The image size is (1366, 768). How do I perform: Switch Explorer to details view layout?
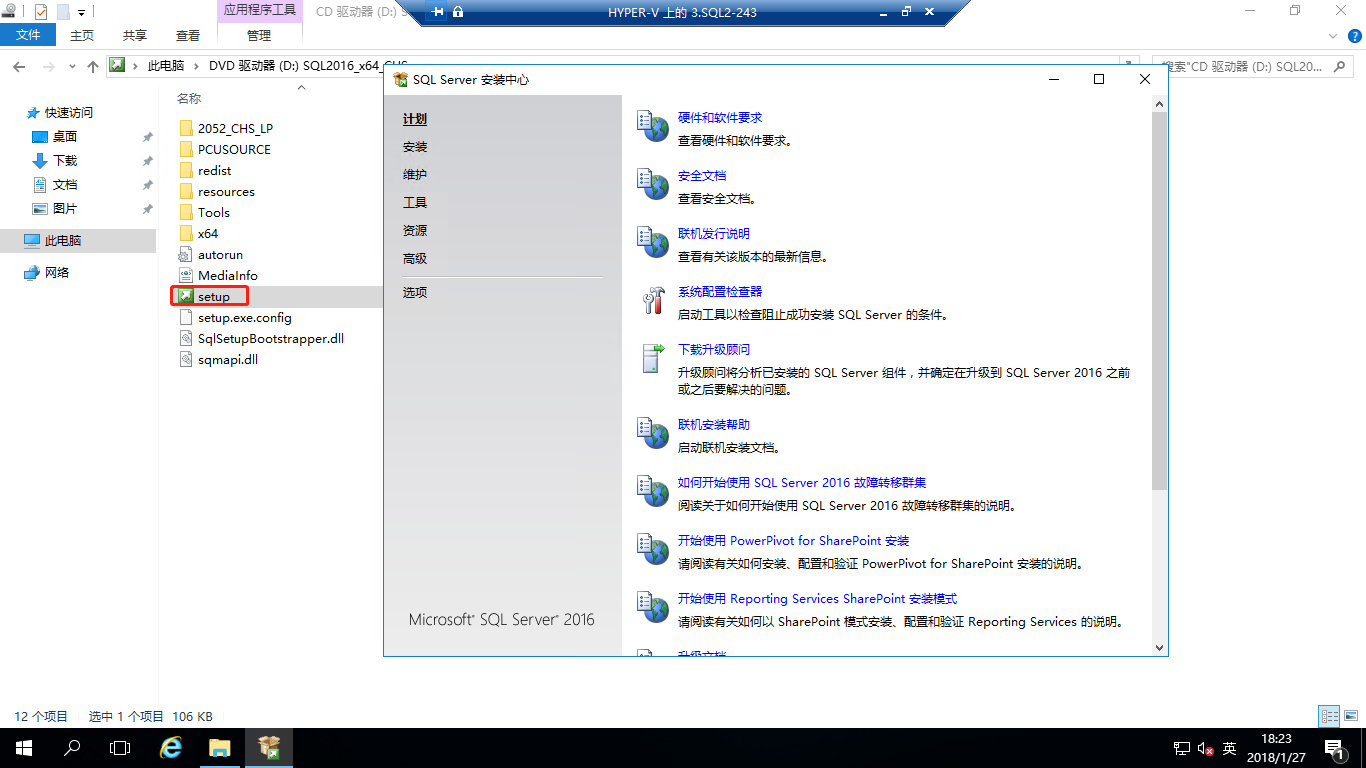[1330, 716]
